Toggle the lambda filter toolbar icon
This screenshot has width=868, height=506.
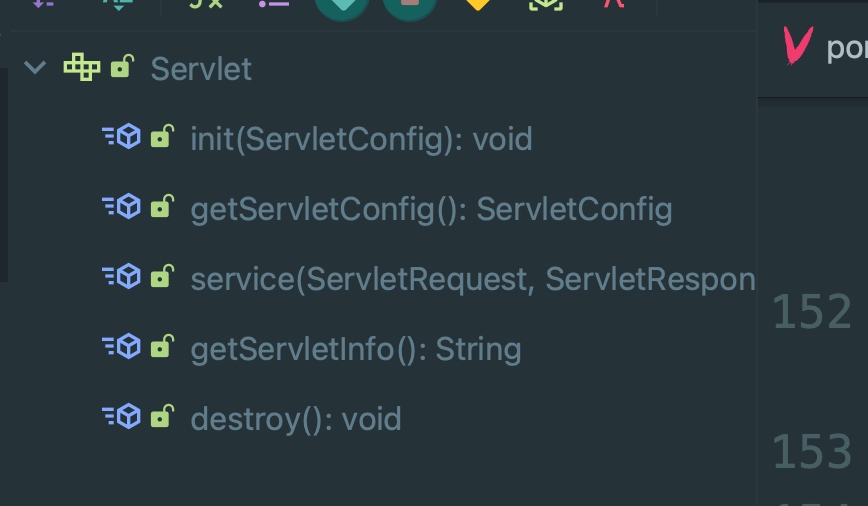(612, 4)
